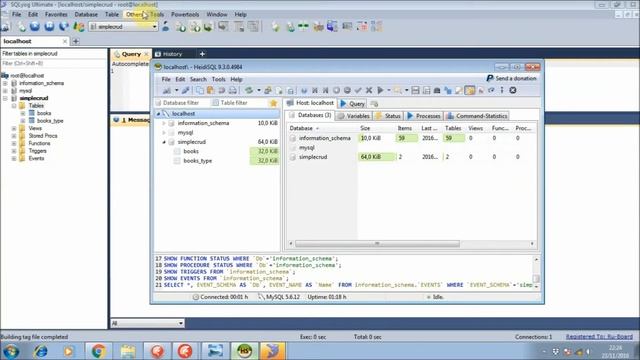Click the green checkmark post icon in HeidiSQL
Viewport: 640px width, 360px height.
[x=358, y=91]
